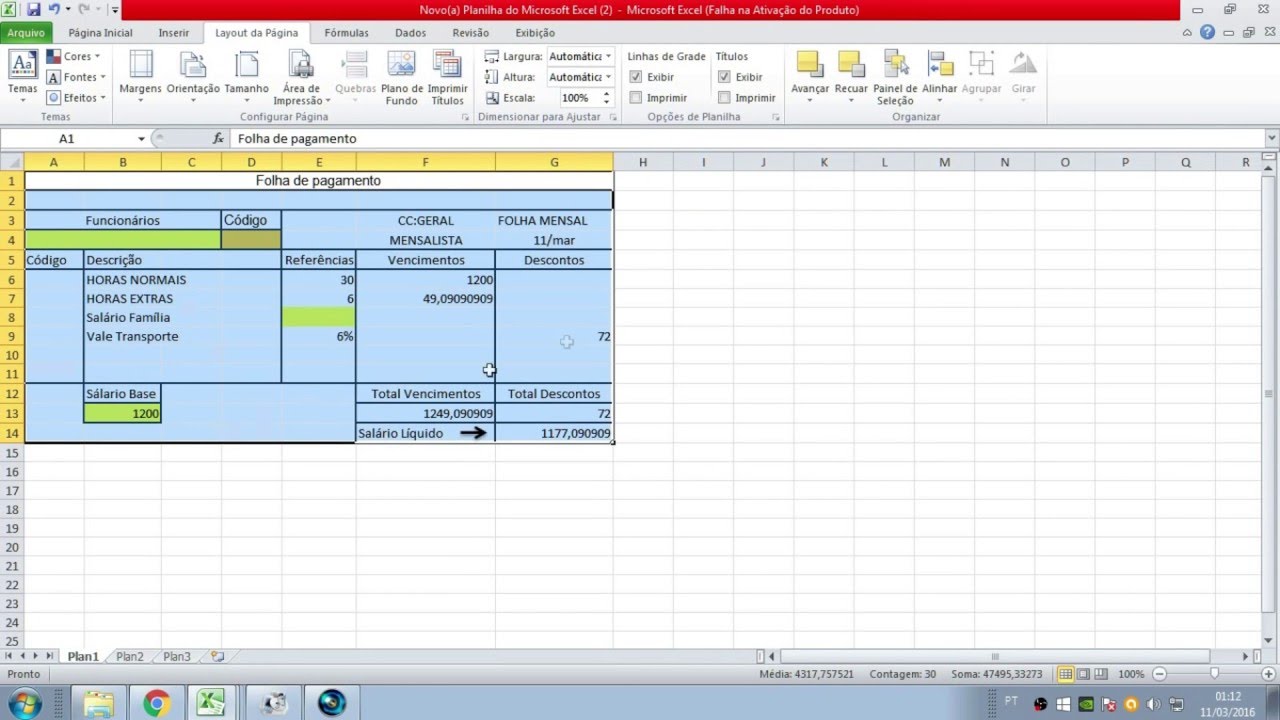Click the insert function fx icon
The width and height of the screenshot is (1280, 720).
(x=218, y=138)
